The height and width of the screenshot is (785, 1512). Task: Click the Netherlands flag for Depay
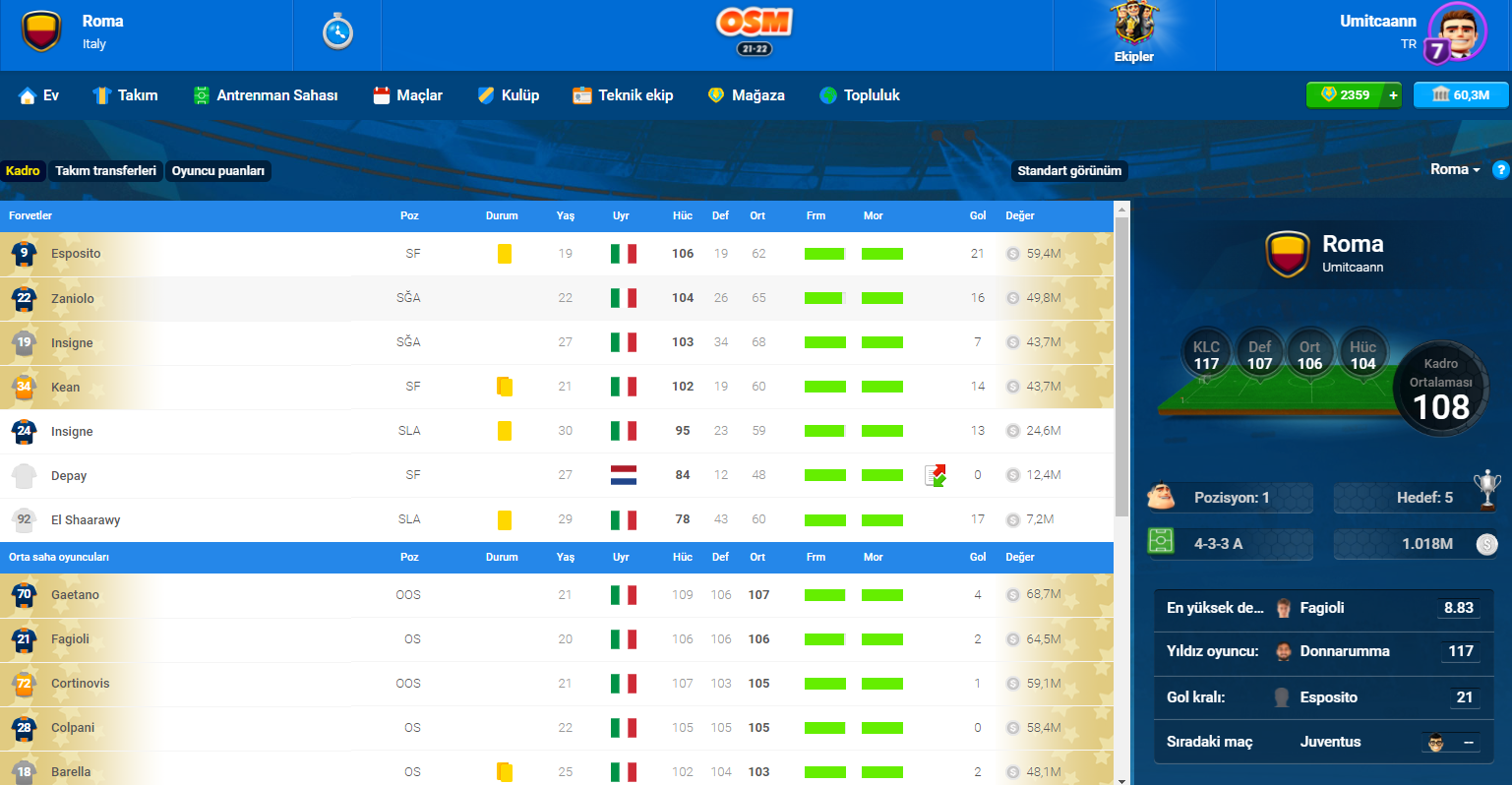(x=624, y=475)
